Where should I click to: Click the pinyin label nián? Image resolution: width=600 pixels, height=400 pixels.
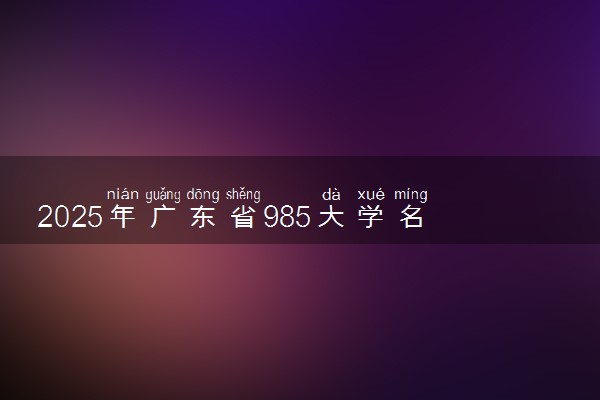pyautogui.click(x=122, y=194)
